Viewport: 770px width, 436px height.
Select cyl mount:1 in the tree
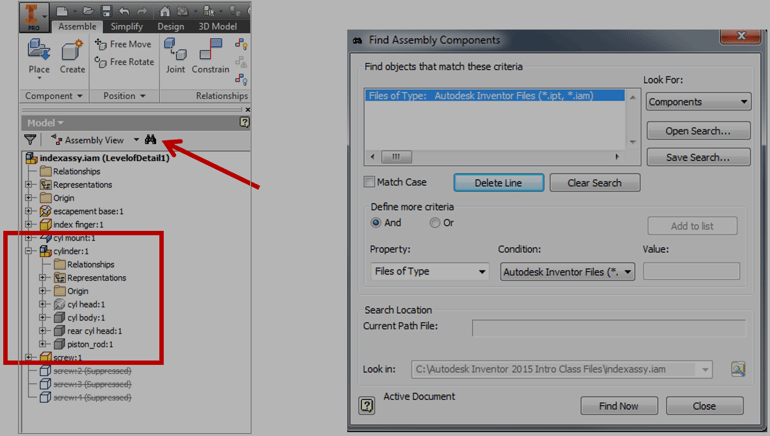pyautogui.click(x=74, y=238)
